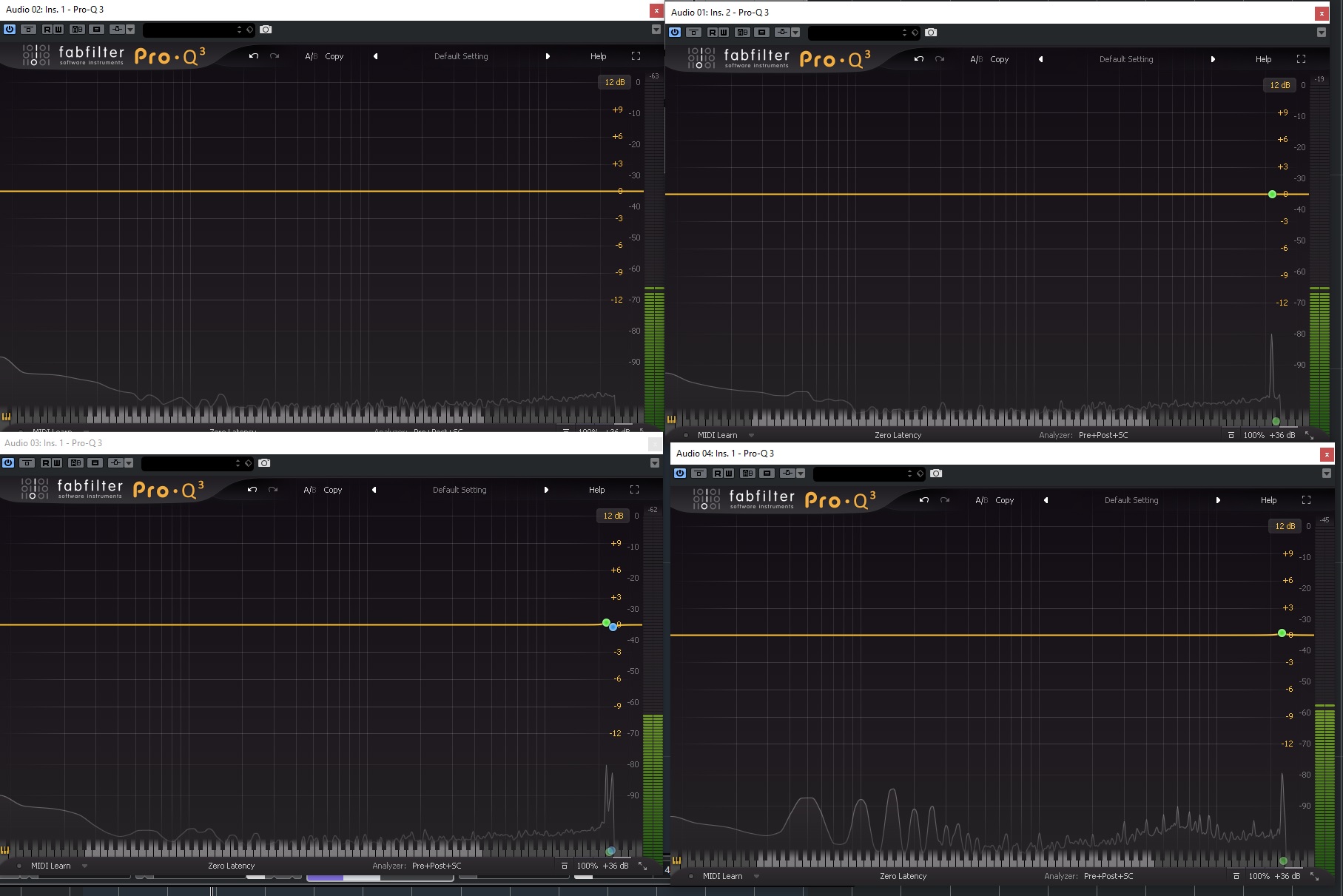Toggle plugin power button in Audio 02 window
This screenshot has width=1343, height=896.
click(10, 30)
